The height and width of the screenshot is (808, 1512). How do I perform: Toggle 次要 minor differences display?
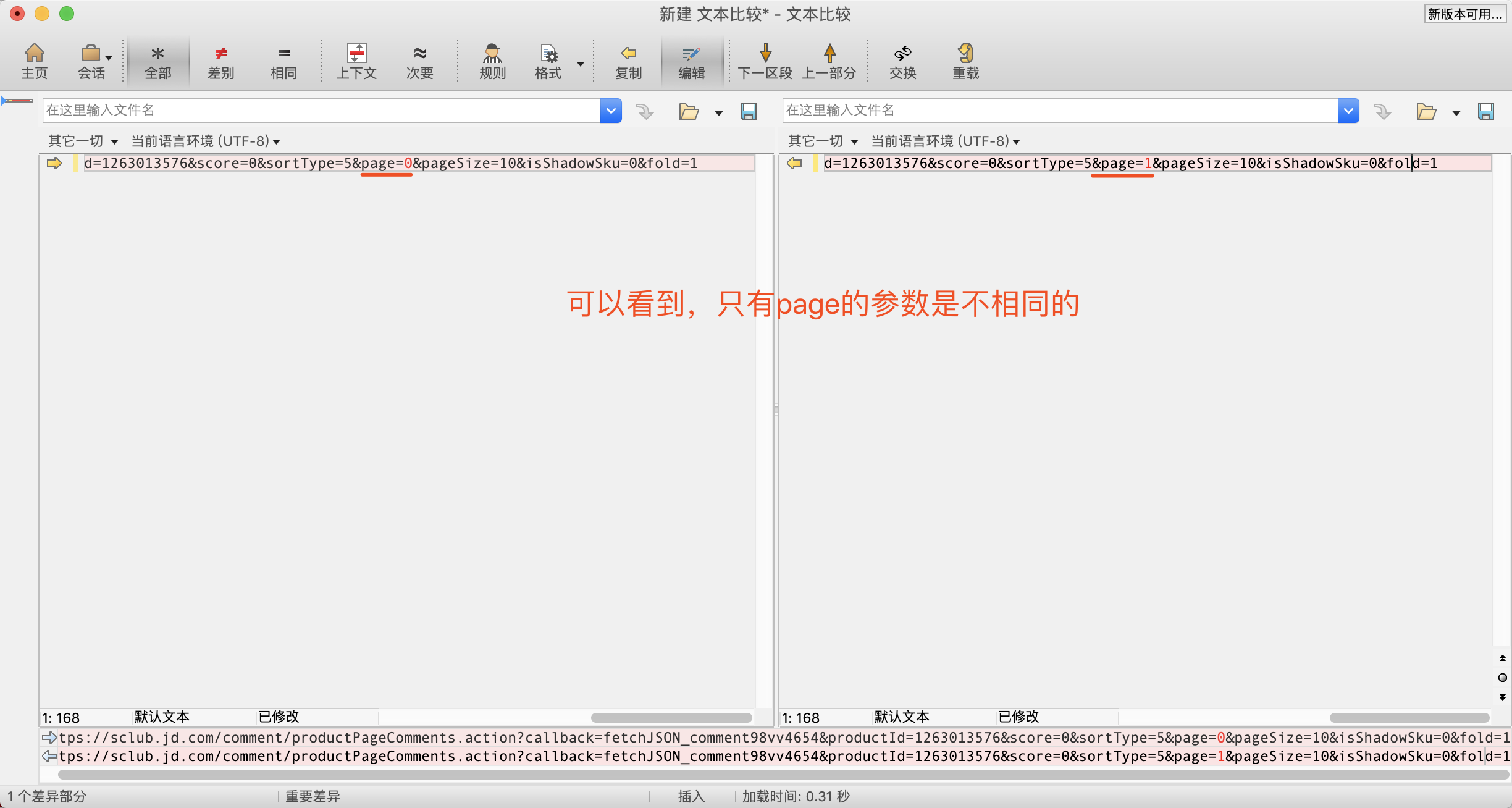coord(419,60)
